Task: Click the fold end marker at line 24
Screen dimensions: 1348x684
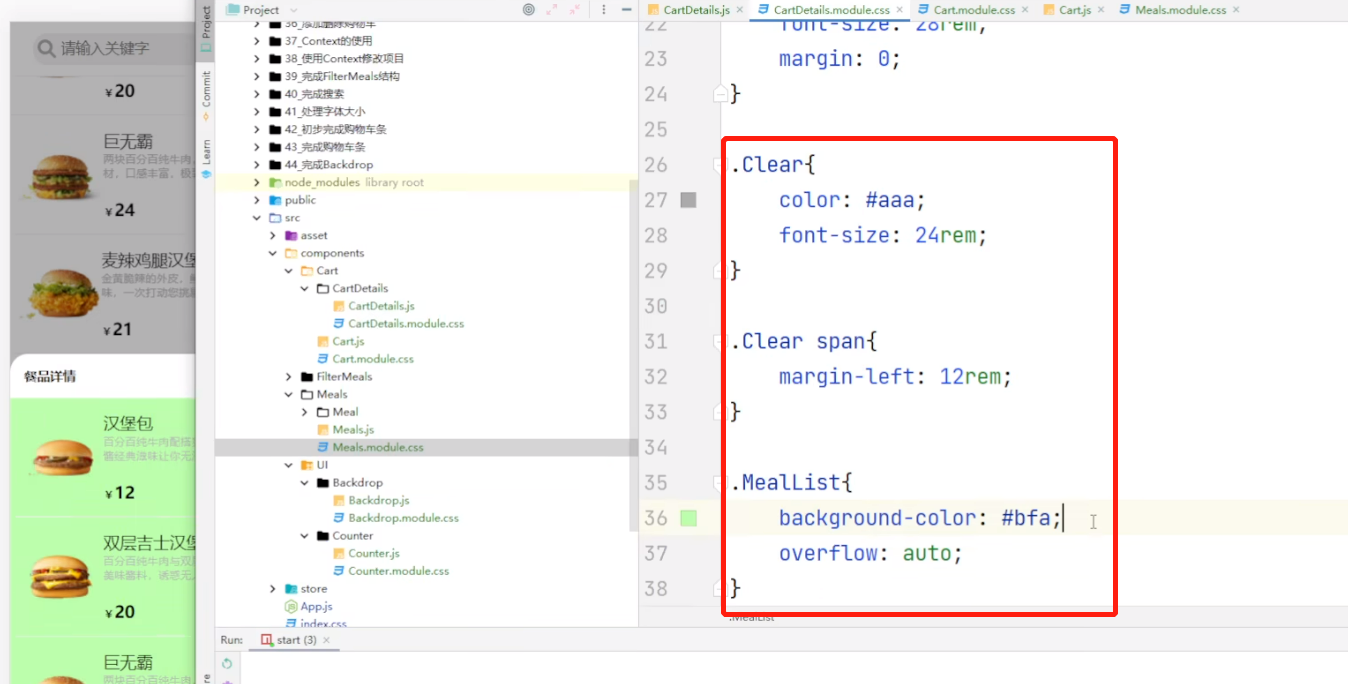Action: [719, 94]
